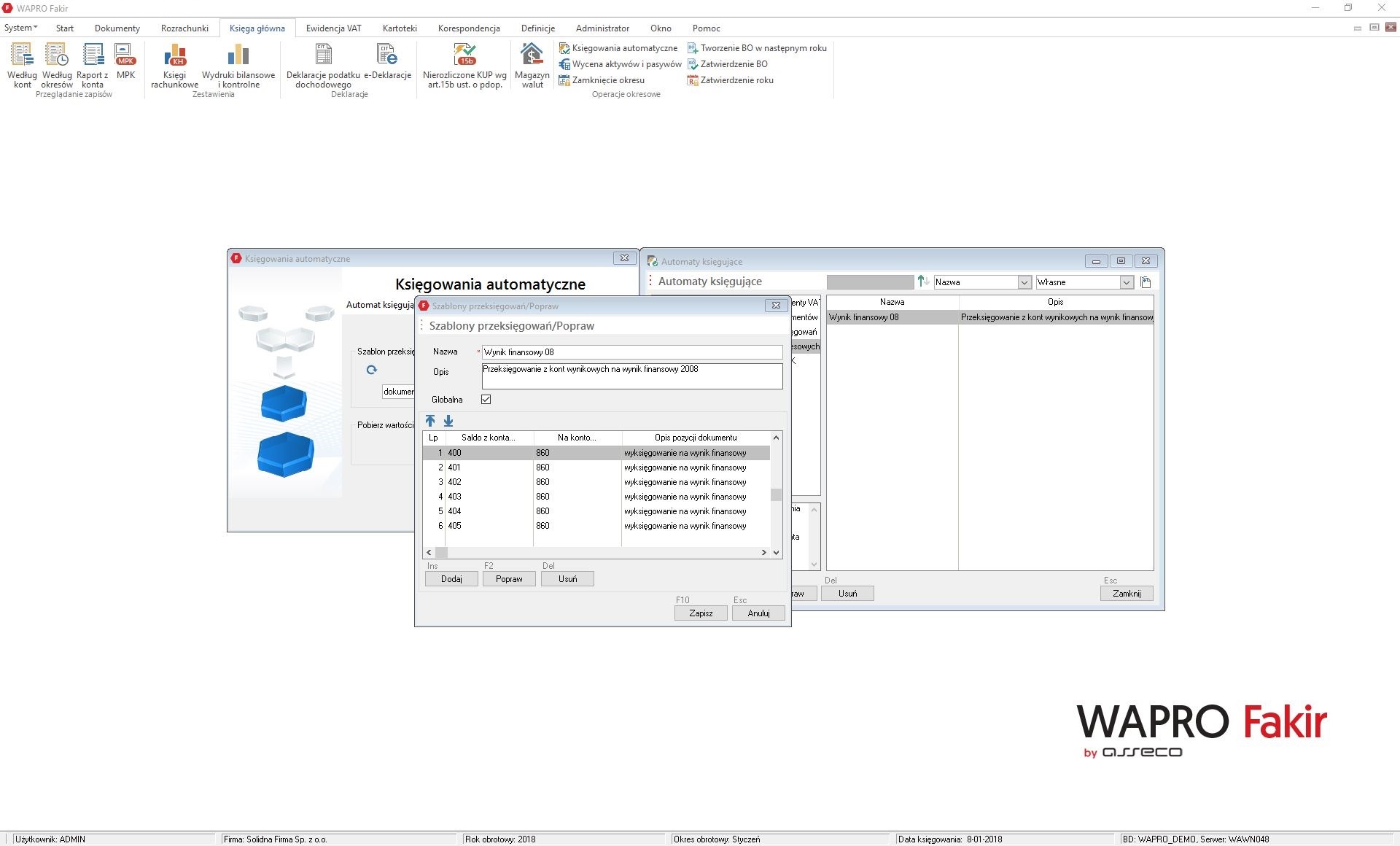Launch Księgowania automatyczne from ribbon

[618, 48]
